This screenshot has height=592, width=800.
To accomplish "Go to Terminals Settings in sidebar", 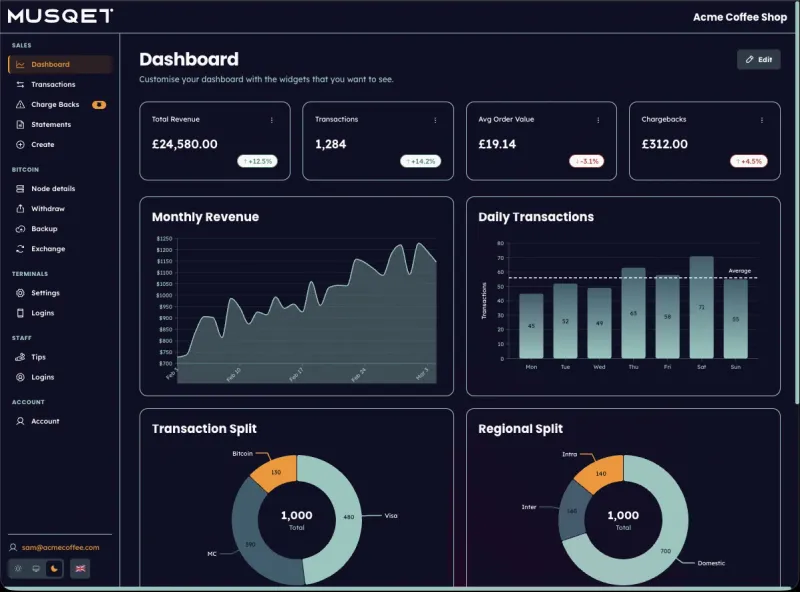I will point(45,292).
